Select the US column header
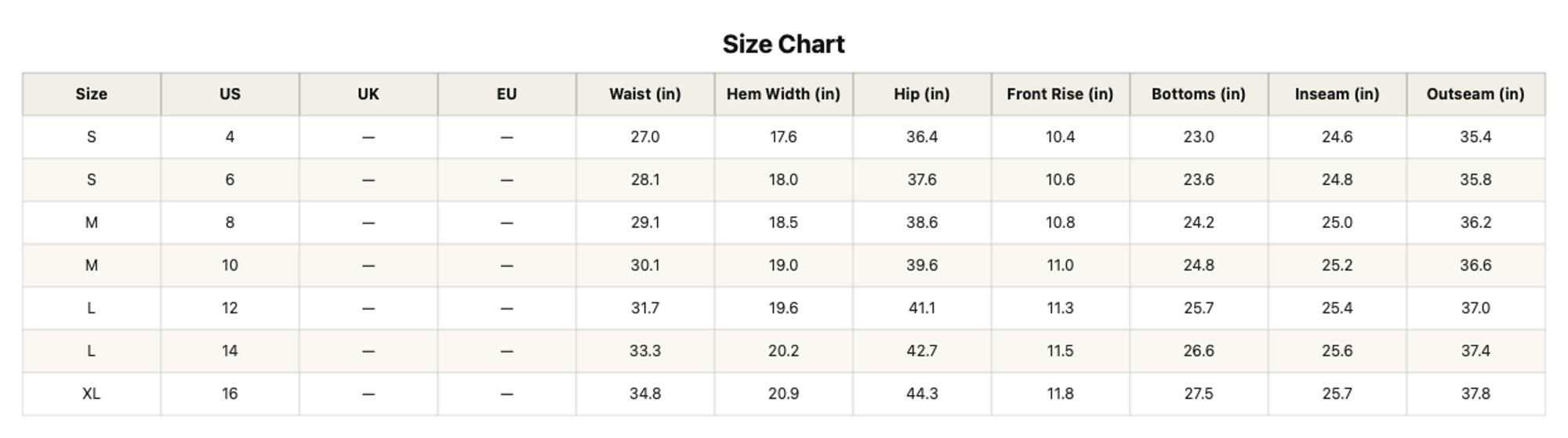 (x=230, y=94)
